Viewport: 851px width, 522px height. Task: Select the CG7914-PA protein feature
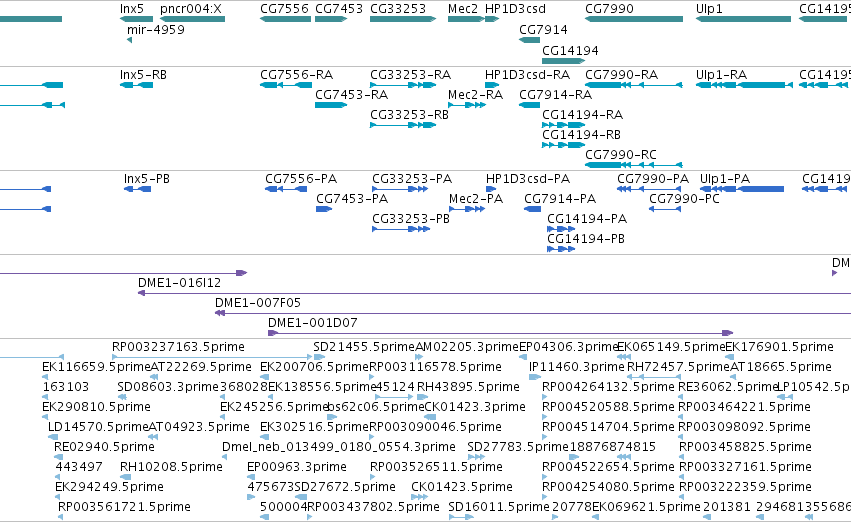tap(532, 209)
